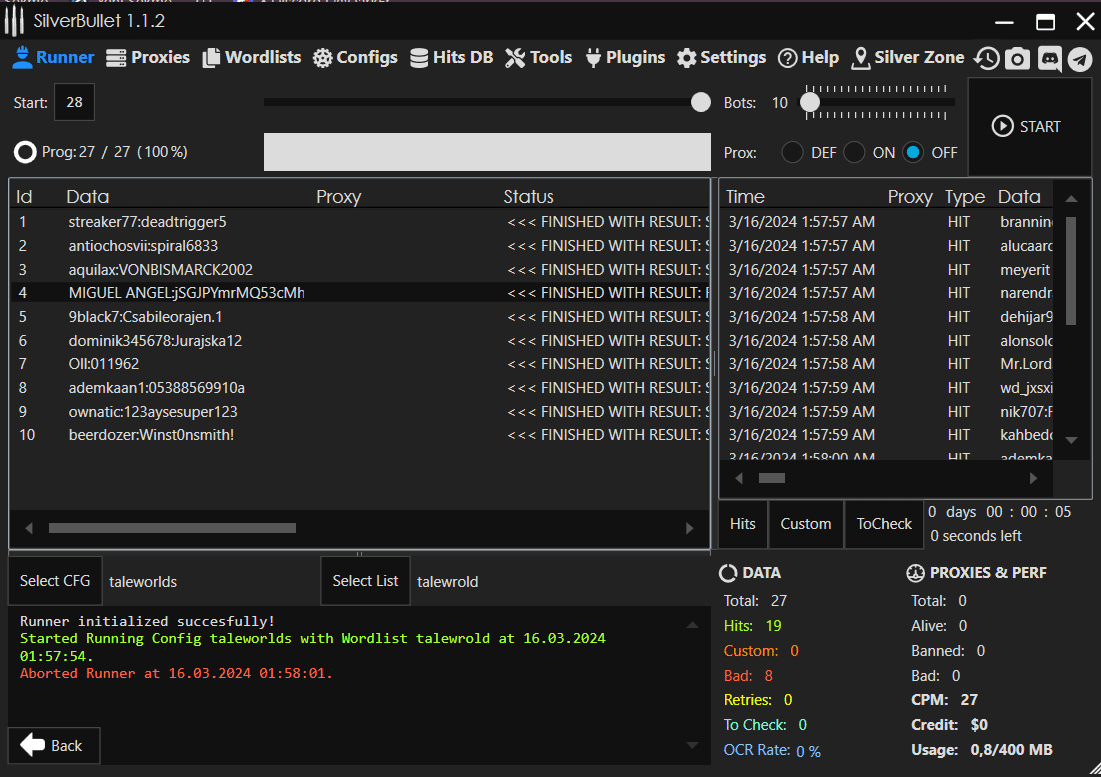The width and height of the screenshot is (1101, 777).
Task: Select the ON proxy radio button
Action: (854, 153)
